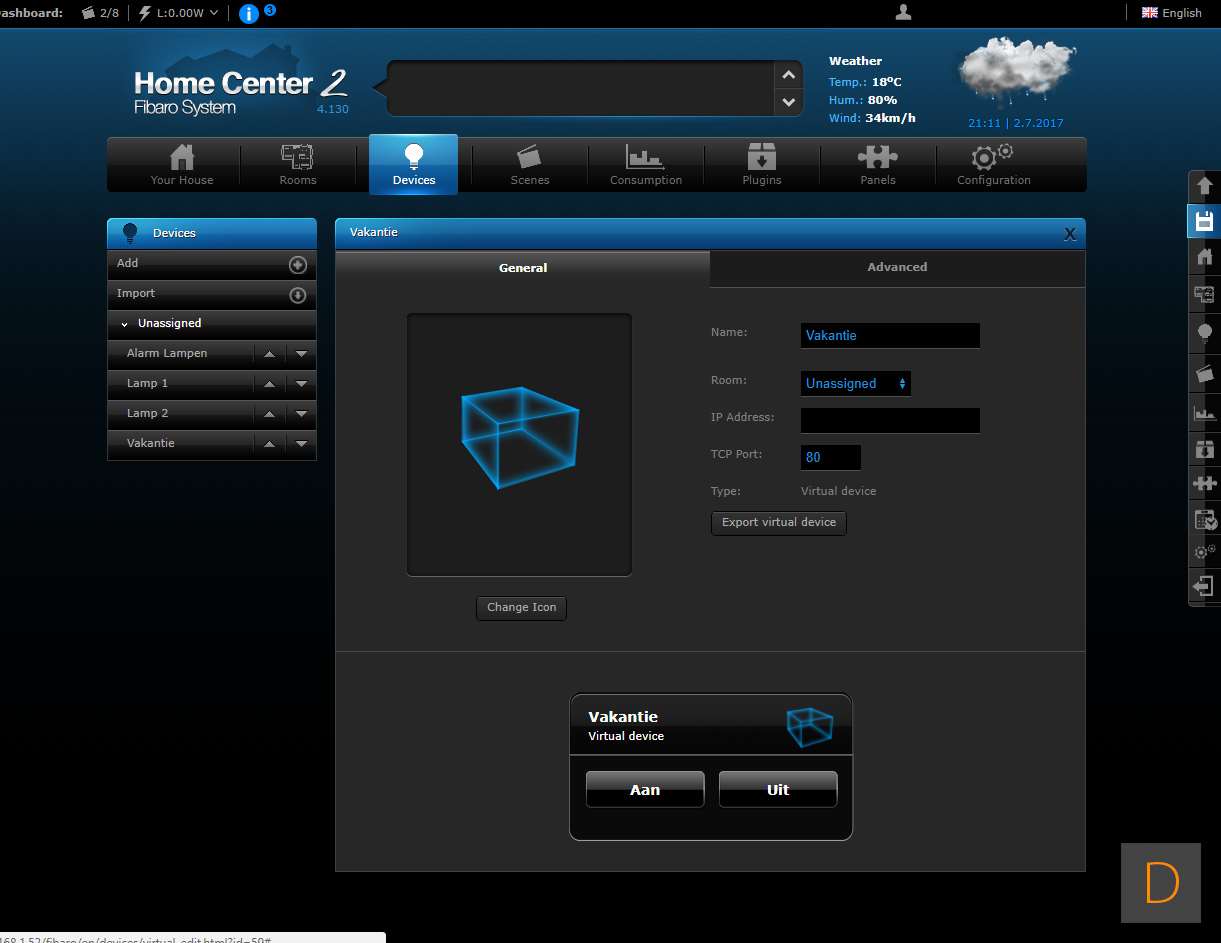This screenshot has height=943, width=1221.
Task: Click the TCP Port input field
Action: (x=830, y=457)
